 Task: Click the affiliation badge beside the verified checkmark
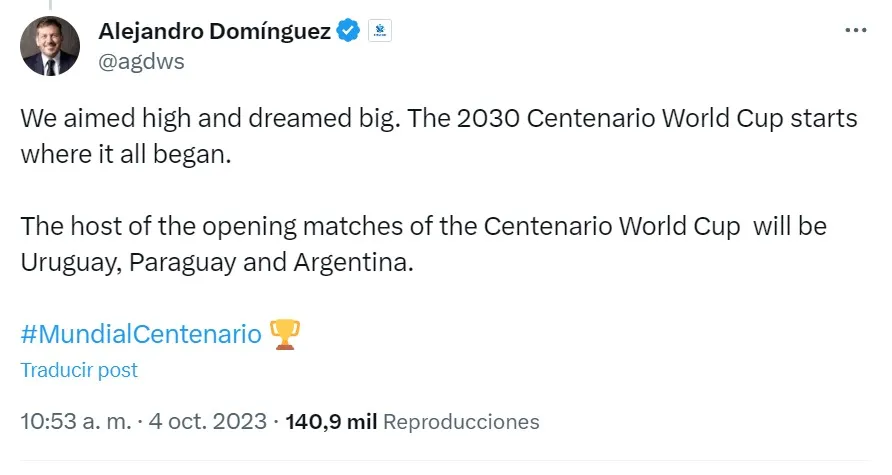(x=379, y=31)
